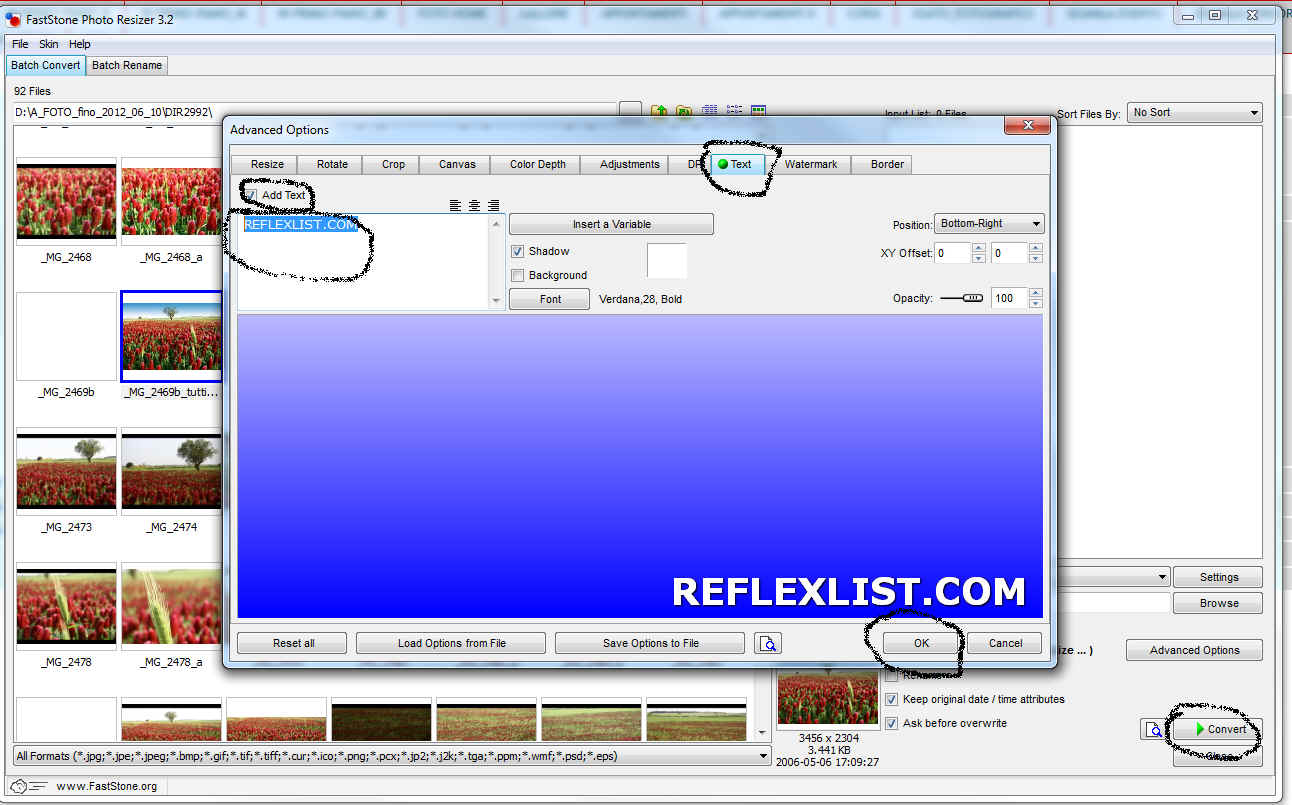1292x805 pixels.
Task: Align the text right with the last alignment icon
Action: pos(493,205)
